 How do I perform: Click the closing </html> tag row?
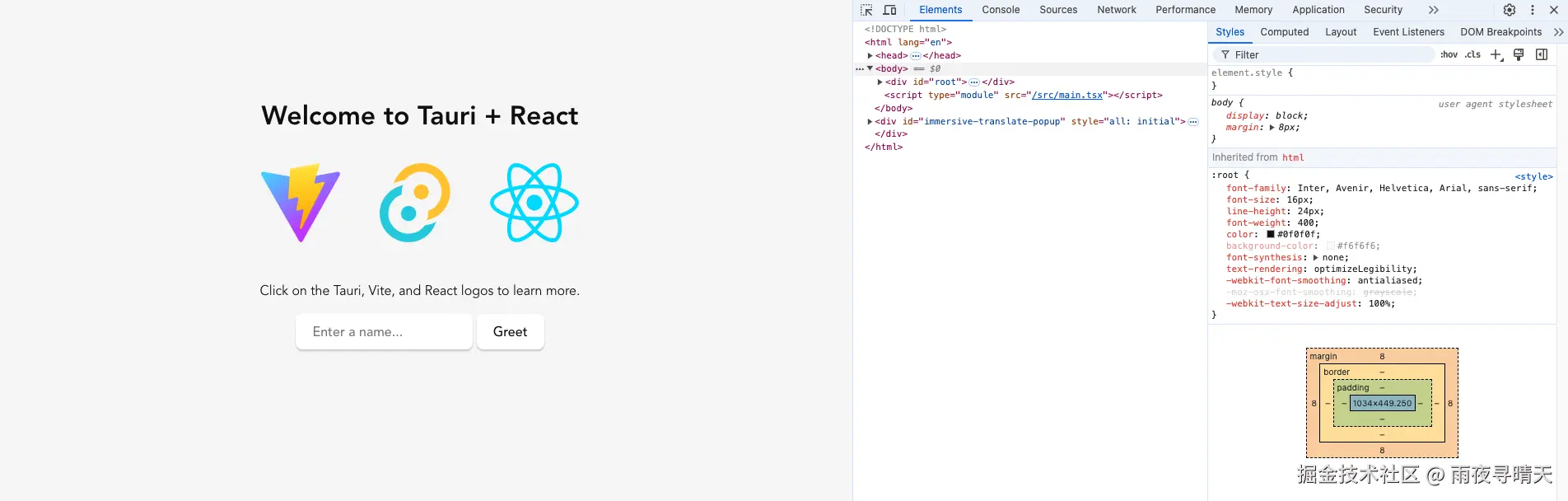884,147
